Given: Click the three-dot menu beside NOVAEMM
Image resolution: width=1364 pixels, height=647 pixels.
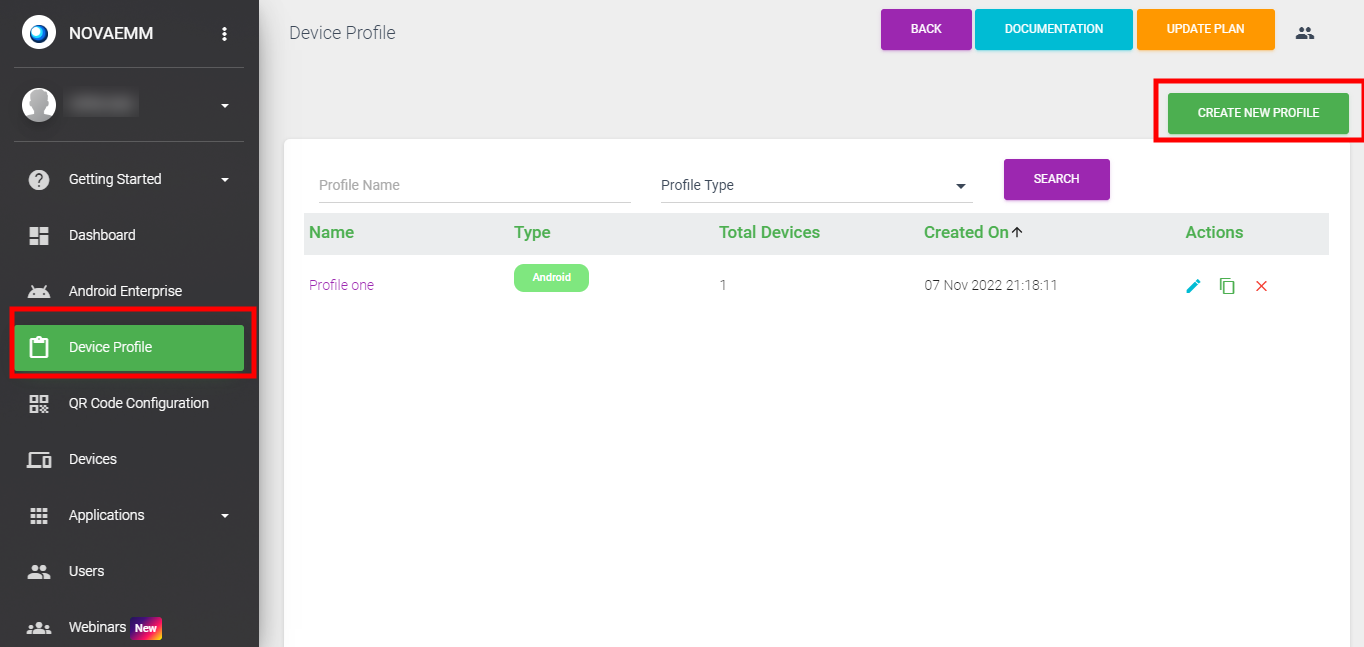Looking at the screenshot, I should pos(226,31).
